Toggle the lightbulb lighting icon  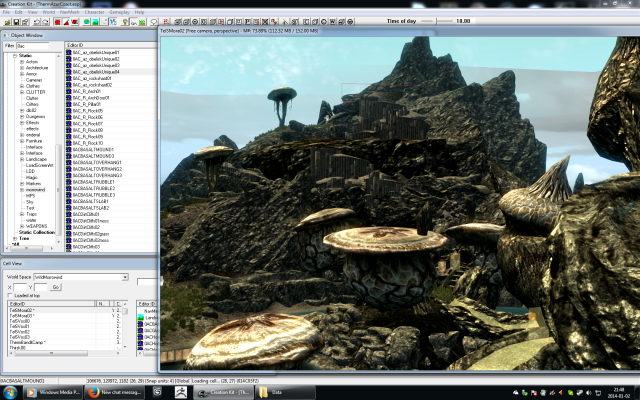125,22
